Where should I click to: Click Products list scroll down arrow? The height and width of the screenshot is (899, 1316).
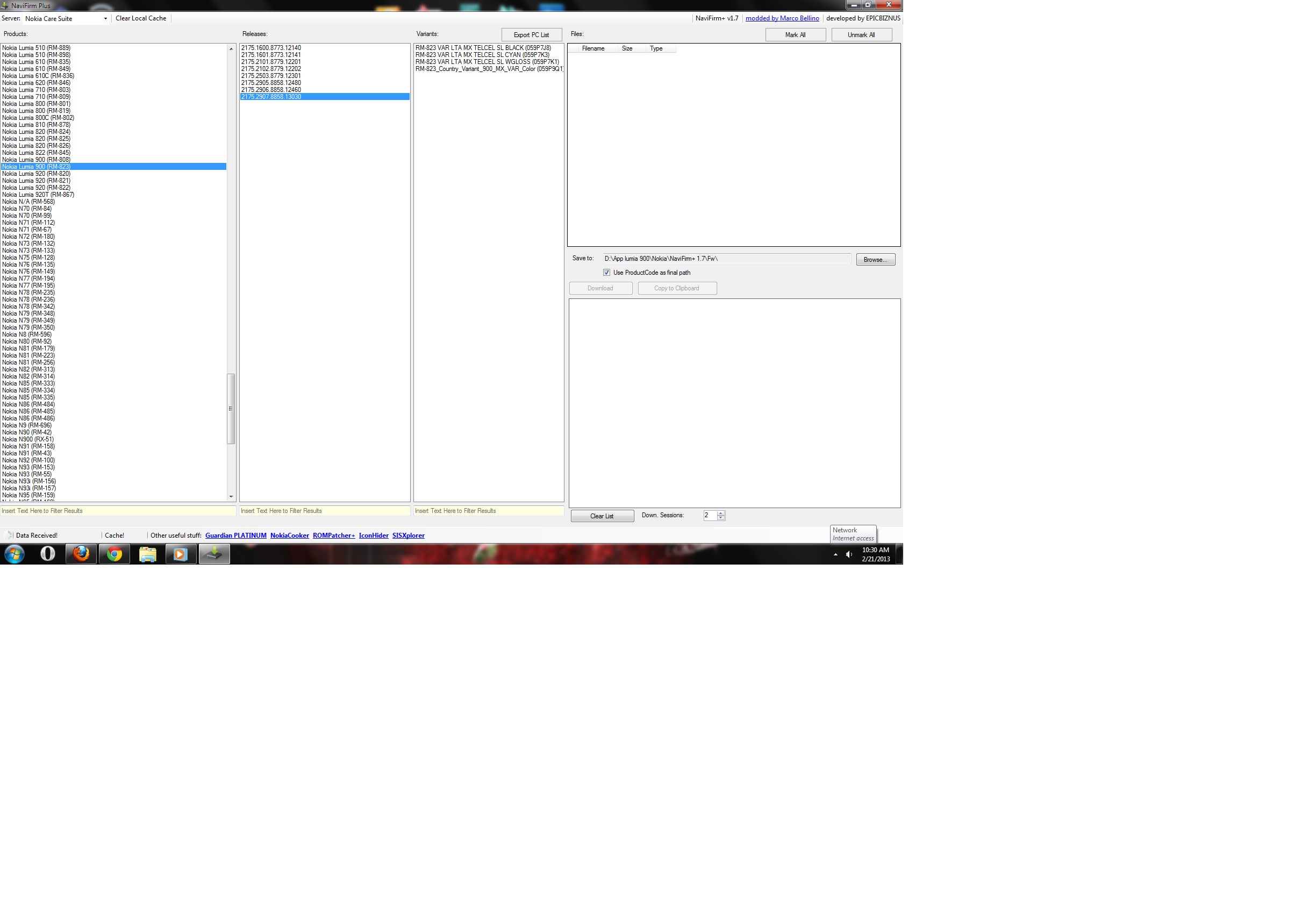click(231, 496)
